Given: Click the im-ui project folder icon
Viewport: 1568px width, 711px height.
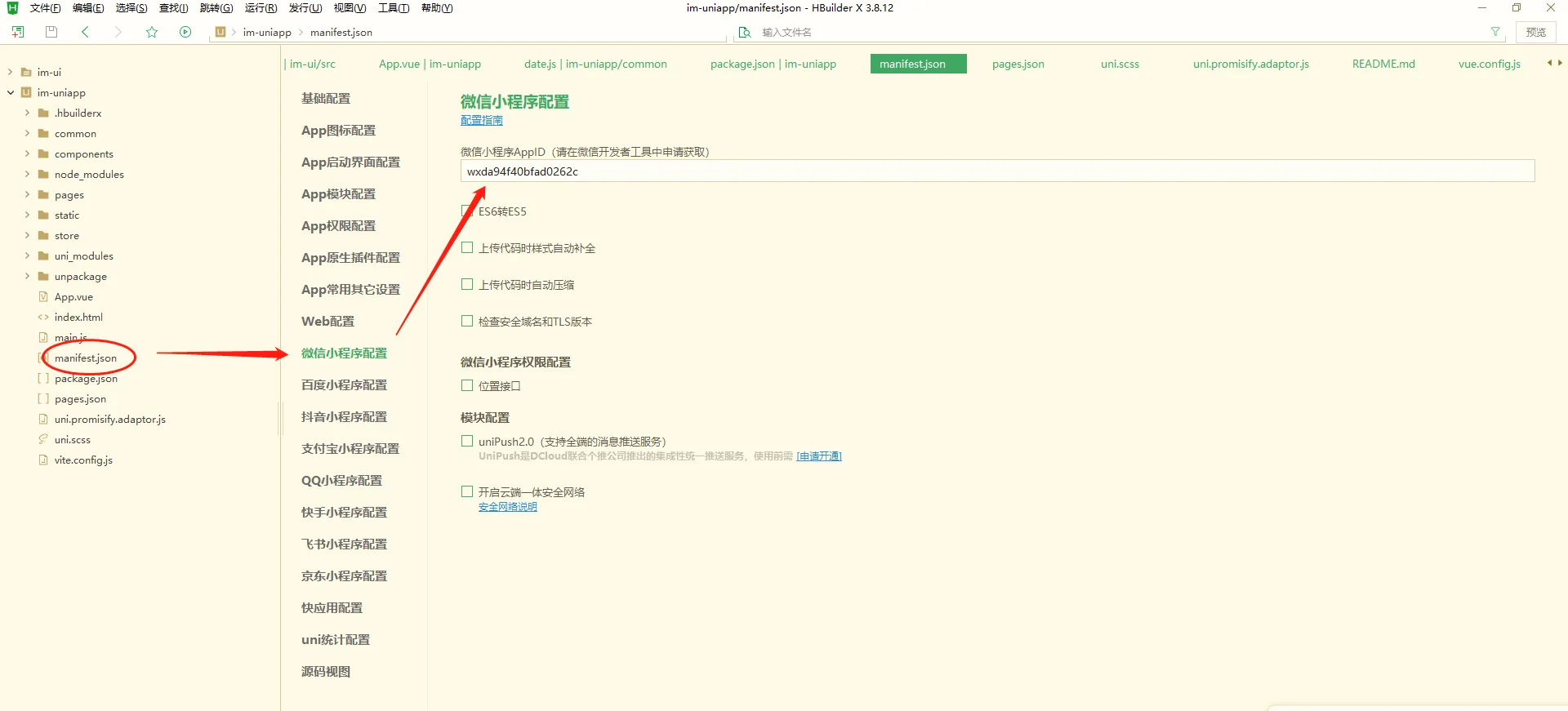Looking at the screenshot, I should [26, 72].
